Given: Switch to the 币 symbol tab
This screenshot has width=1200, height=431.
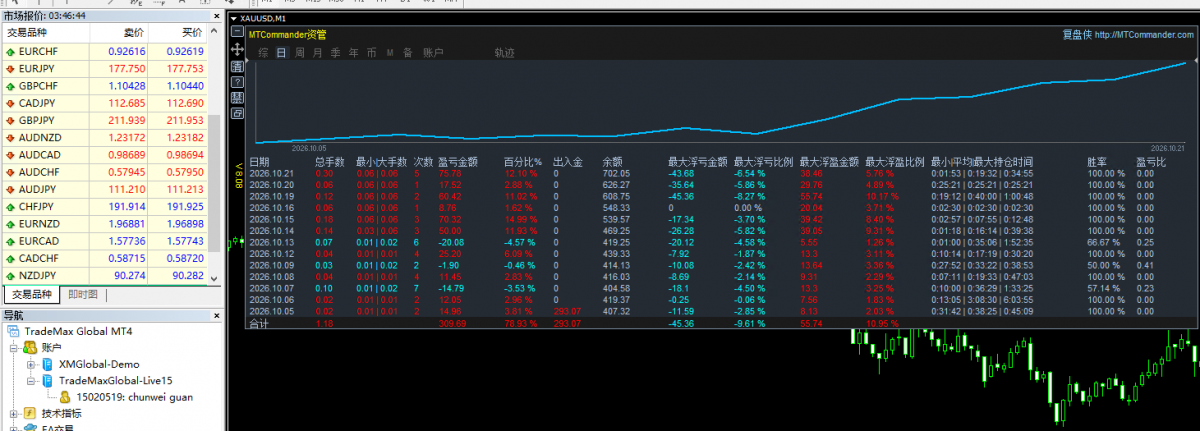Looking at the screenshot, I should [x=371, y=52].
